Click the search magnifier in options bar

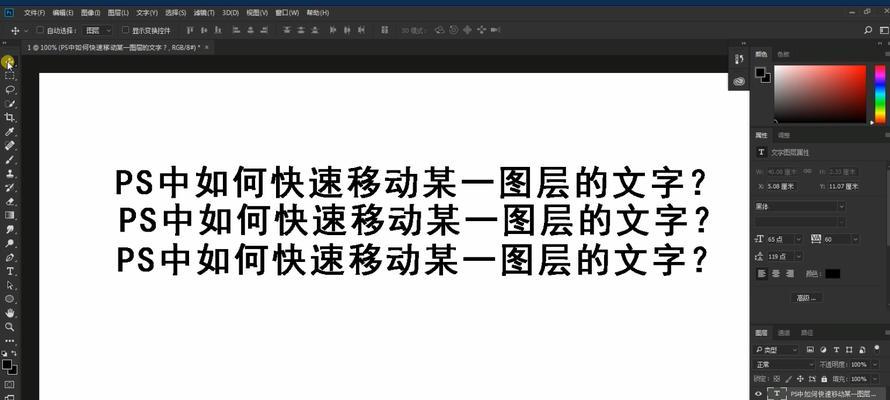click(x=867, y=30)
